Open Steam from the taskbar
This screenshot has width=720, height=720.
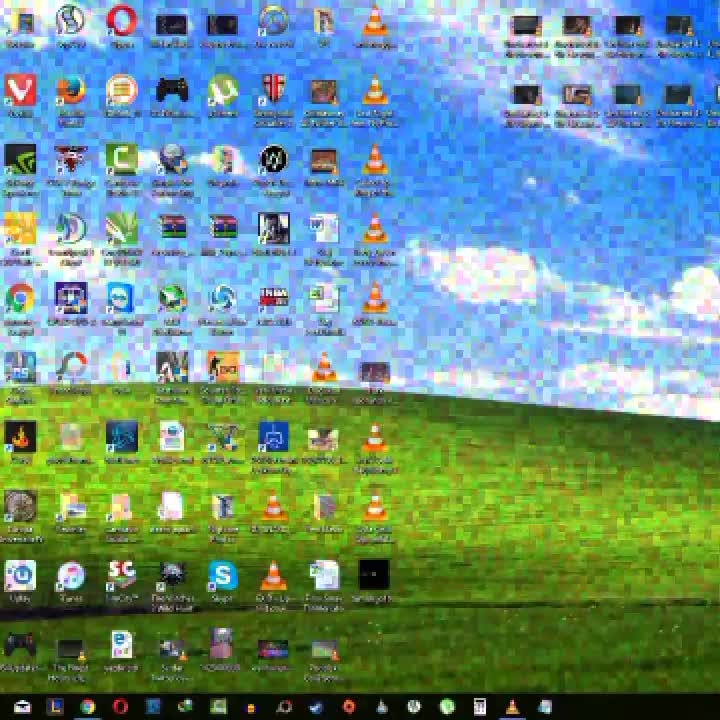[x=316, y=707]
